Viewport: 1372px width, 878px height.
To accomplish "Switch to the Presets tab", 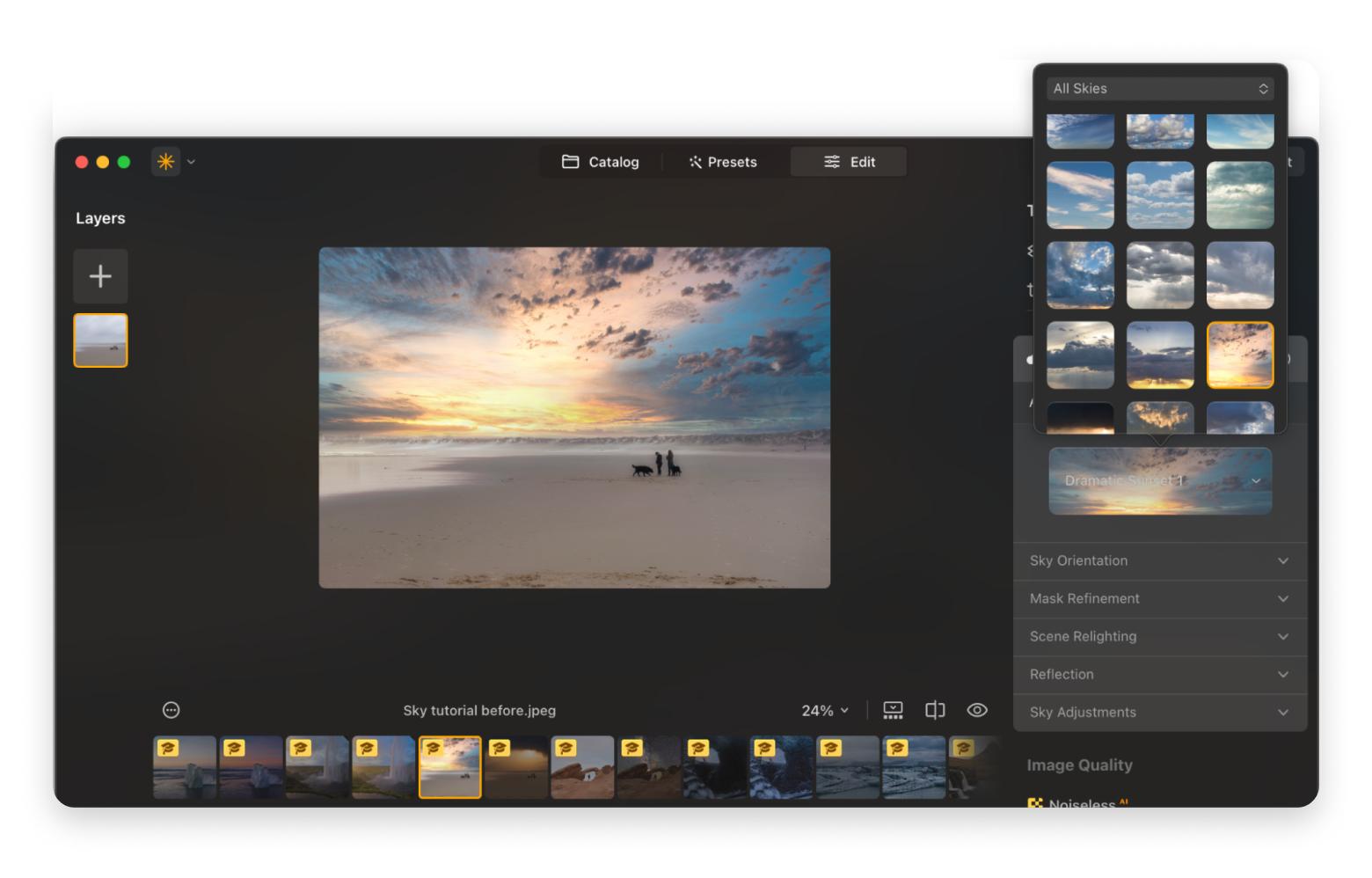I will pyautogui.click(x=723, y=162).
